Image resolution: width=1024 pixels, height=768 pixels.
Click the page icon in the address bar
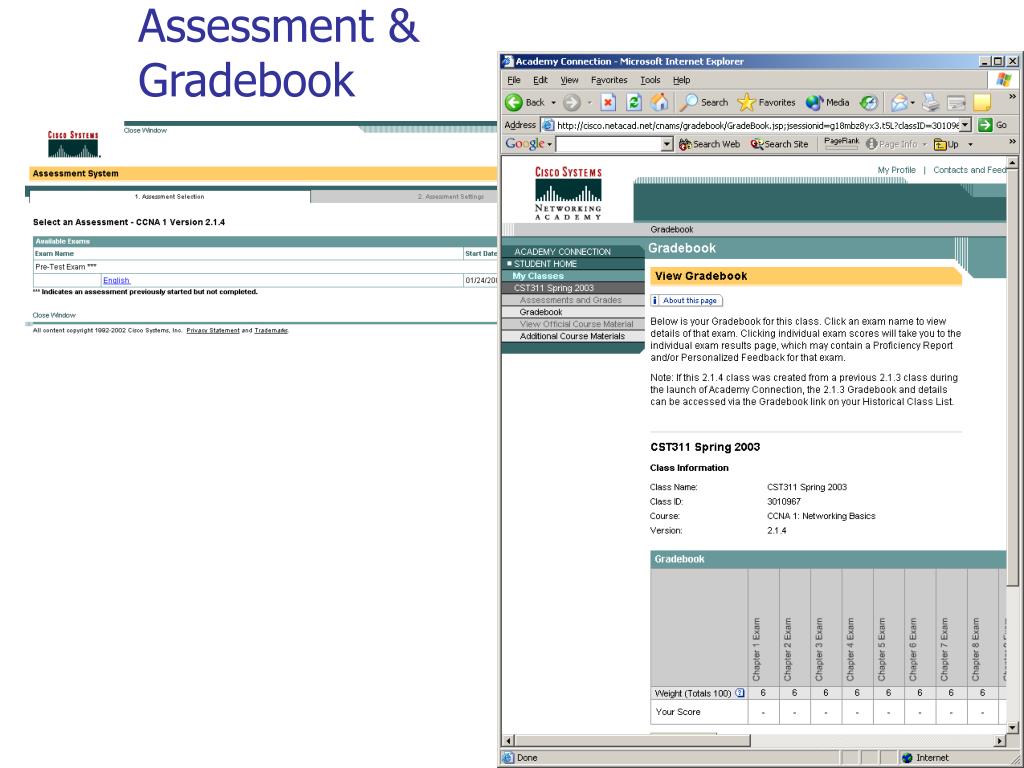549,125
